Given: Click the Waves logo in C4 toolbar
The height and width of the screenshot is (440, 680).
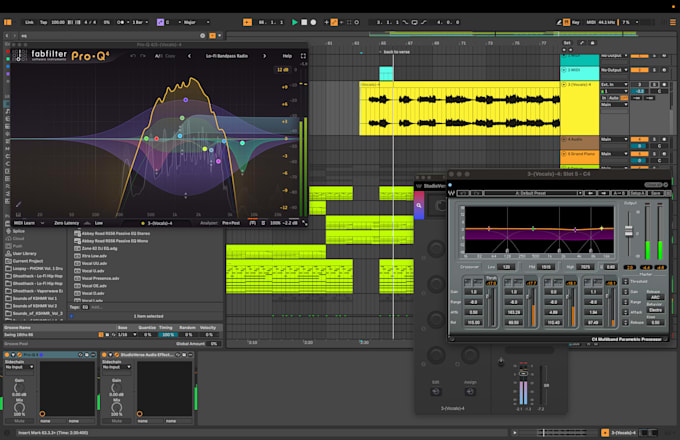Looking at the screenshot, I should coord(451,193).
